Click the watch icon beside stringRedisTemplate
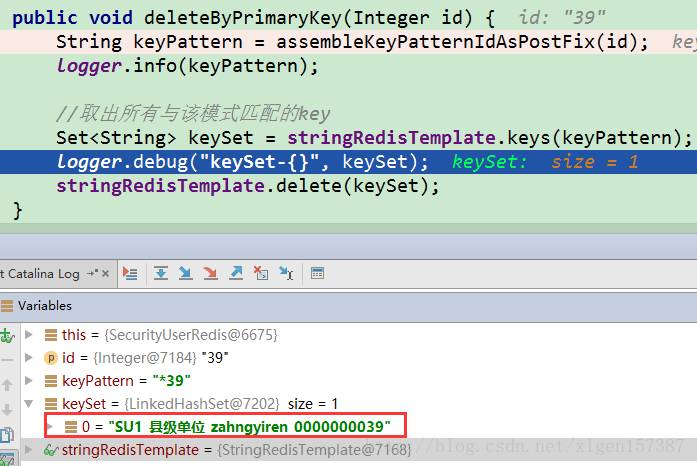 click(51, 450)
